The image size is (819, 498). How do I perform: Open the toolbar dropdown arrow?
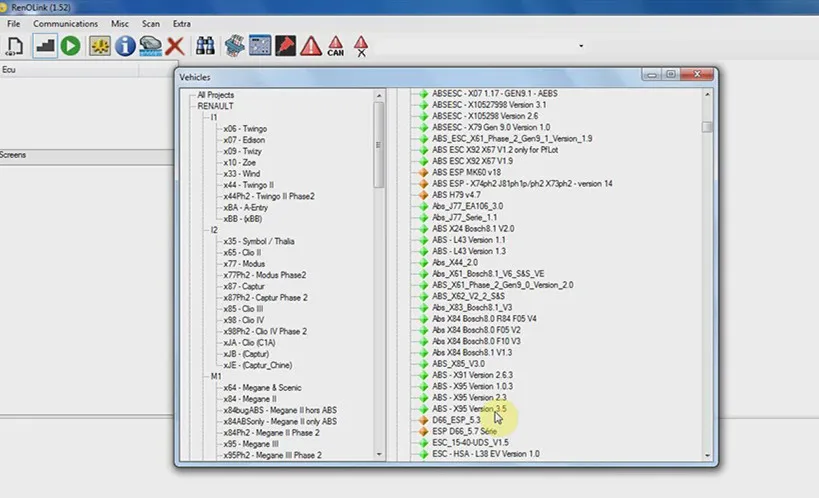tap(581, 46)
